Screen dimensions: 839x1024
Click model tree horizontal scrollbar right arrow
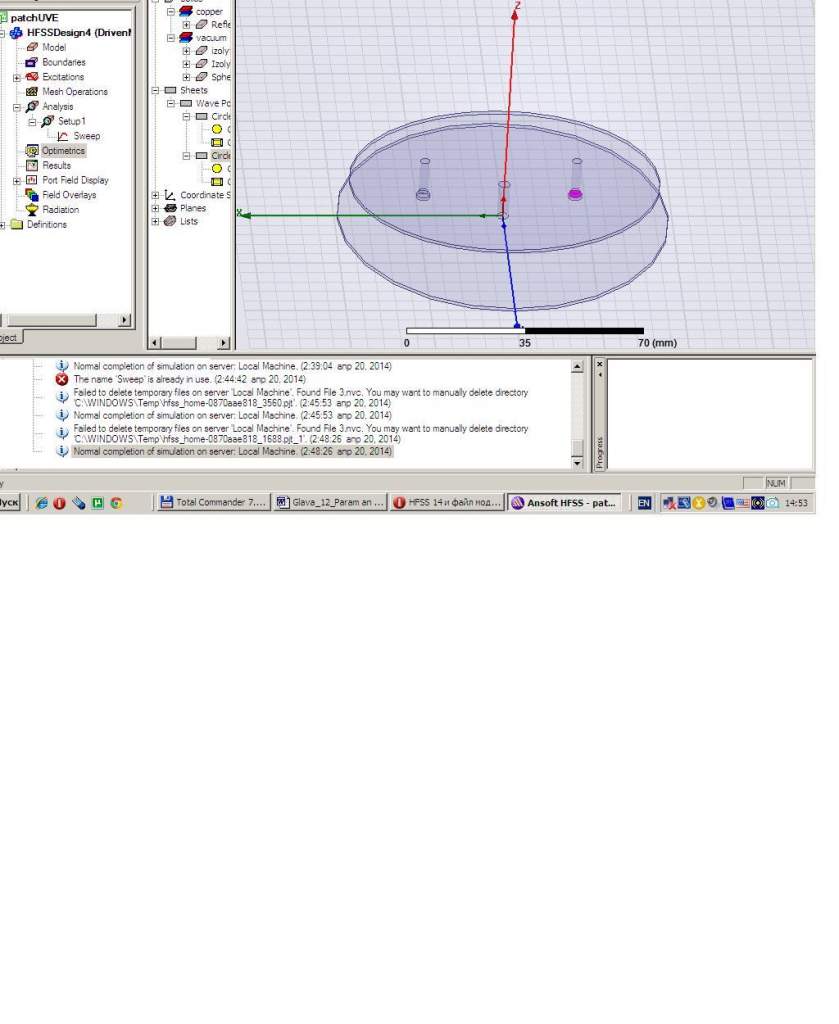click(223, 342)
